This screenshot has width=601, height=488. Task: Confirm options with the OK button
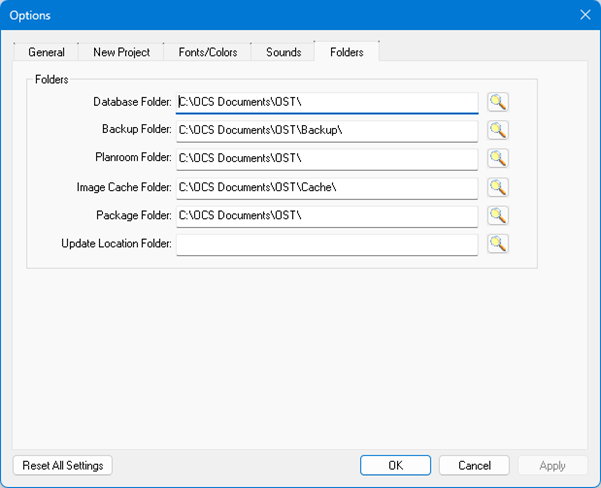(x=395, y=465)
